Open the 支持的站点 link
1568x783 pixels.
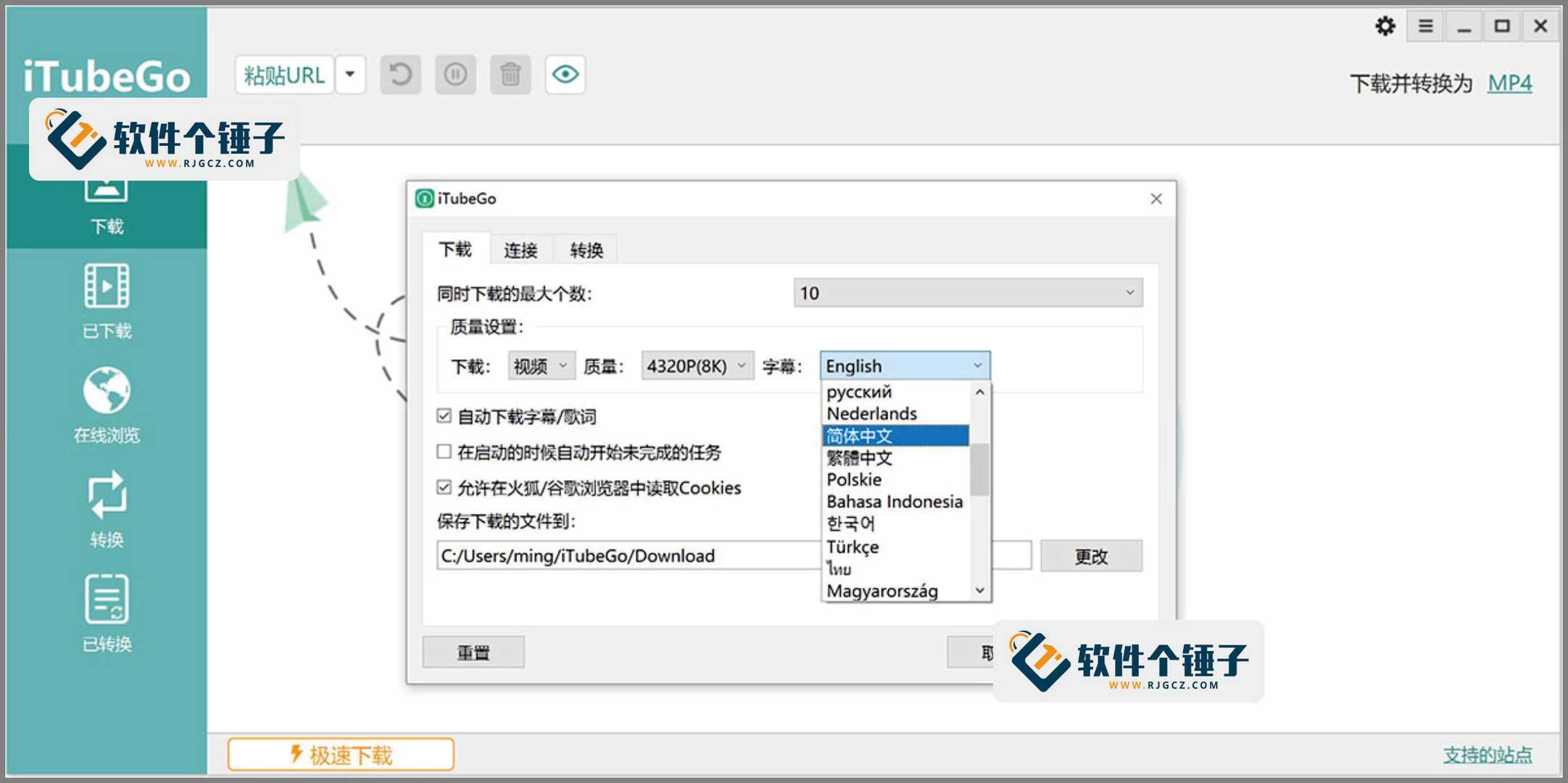(x=1488, y=755)
